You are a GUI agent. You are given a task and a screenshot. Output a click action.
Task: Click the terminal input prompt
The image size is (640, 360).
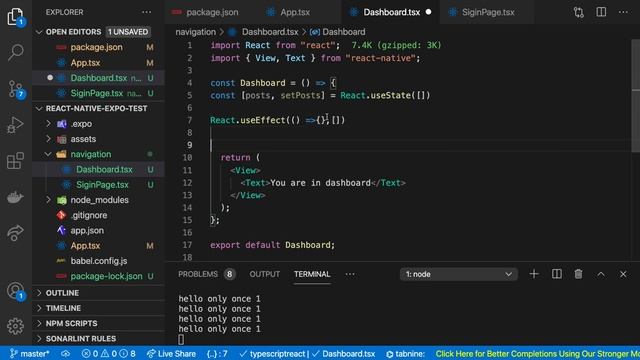[181, 339]
